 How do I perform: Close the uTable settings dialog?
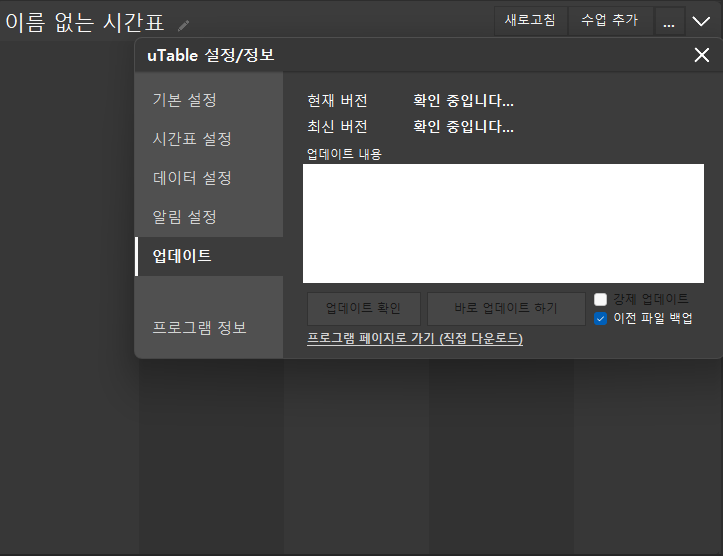coord(702,55)
